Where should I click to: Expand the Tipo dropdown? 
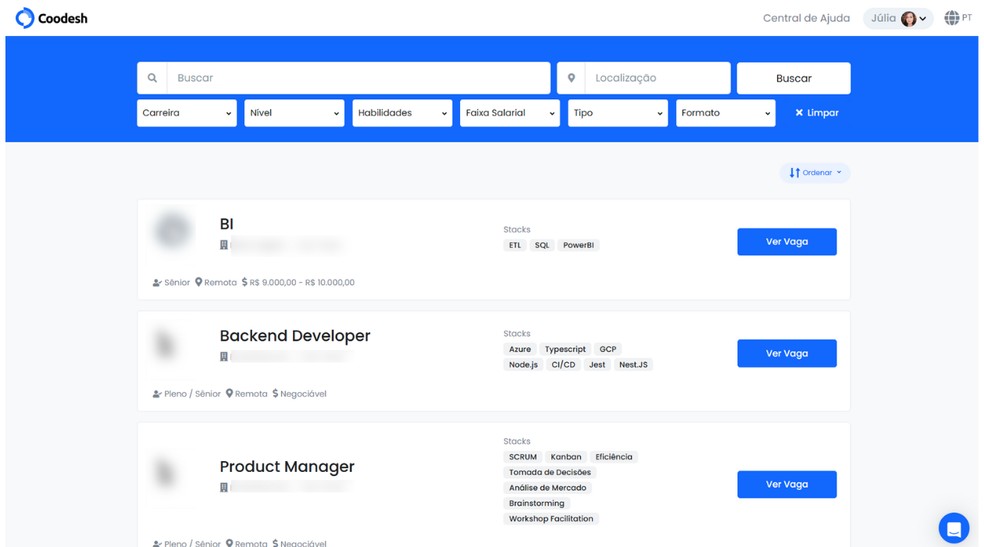tap(618, 113)
